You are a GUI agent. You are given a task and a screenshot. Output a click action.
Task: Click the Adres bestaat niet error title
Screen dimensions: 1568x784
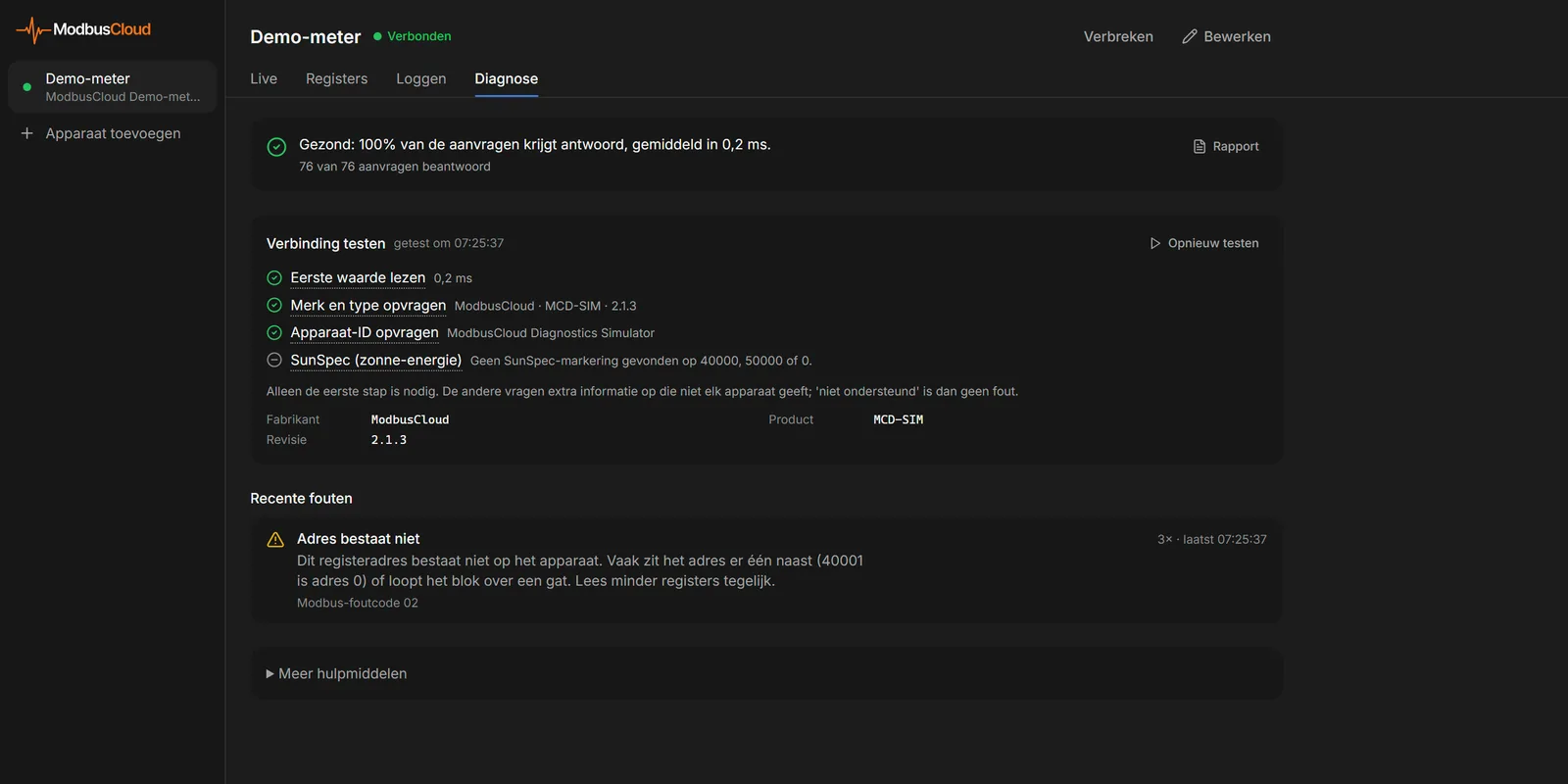[359, 539]
